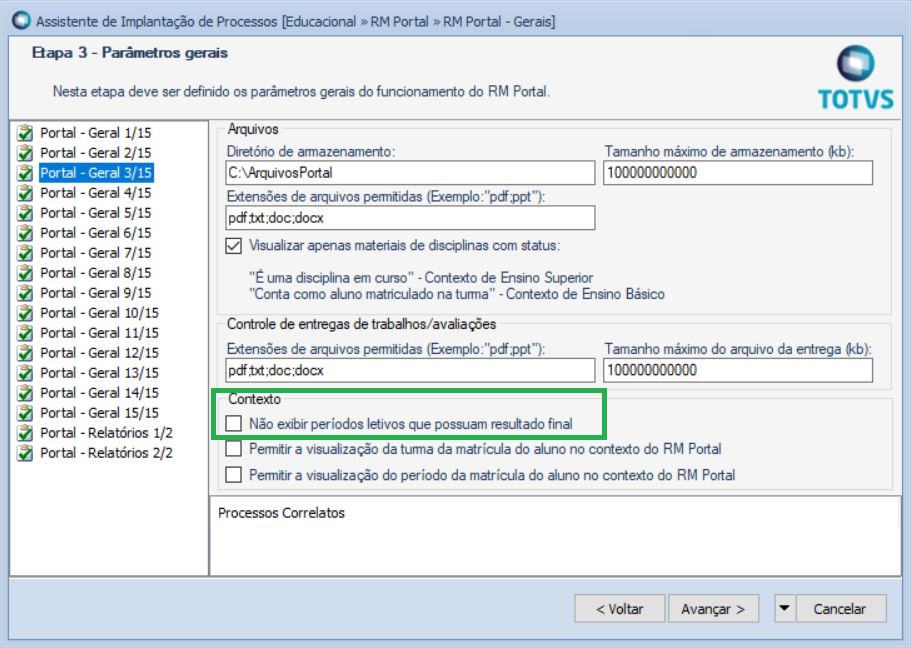Image resolution: width=911 pixels, height=648 pixels.
Task: Click the Cancelar button
Action: coord(841,608)
